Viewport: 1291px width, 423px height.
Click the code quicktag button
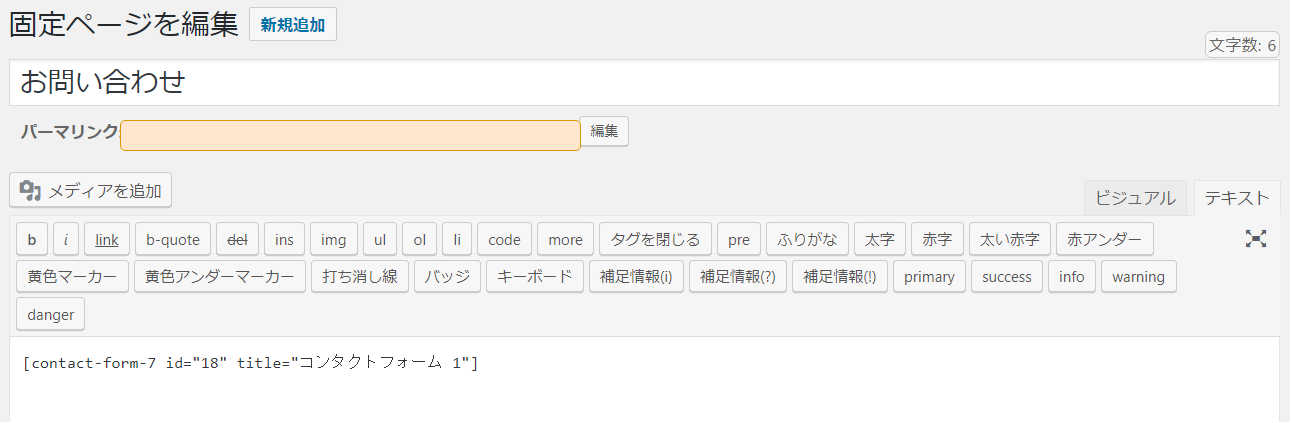tap(504, 240)
